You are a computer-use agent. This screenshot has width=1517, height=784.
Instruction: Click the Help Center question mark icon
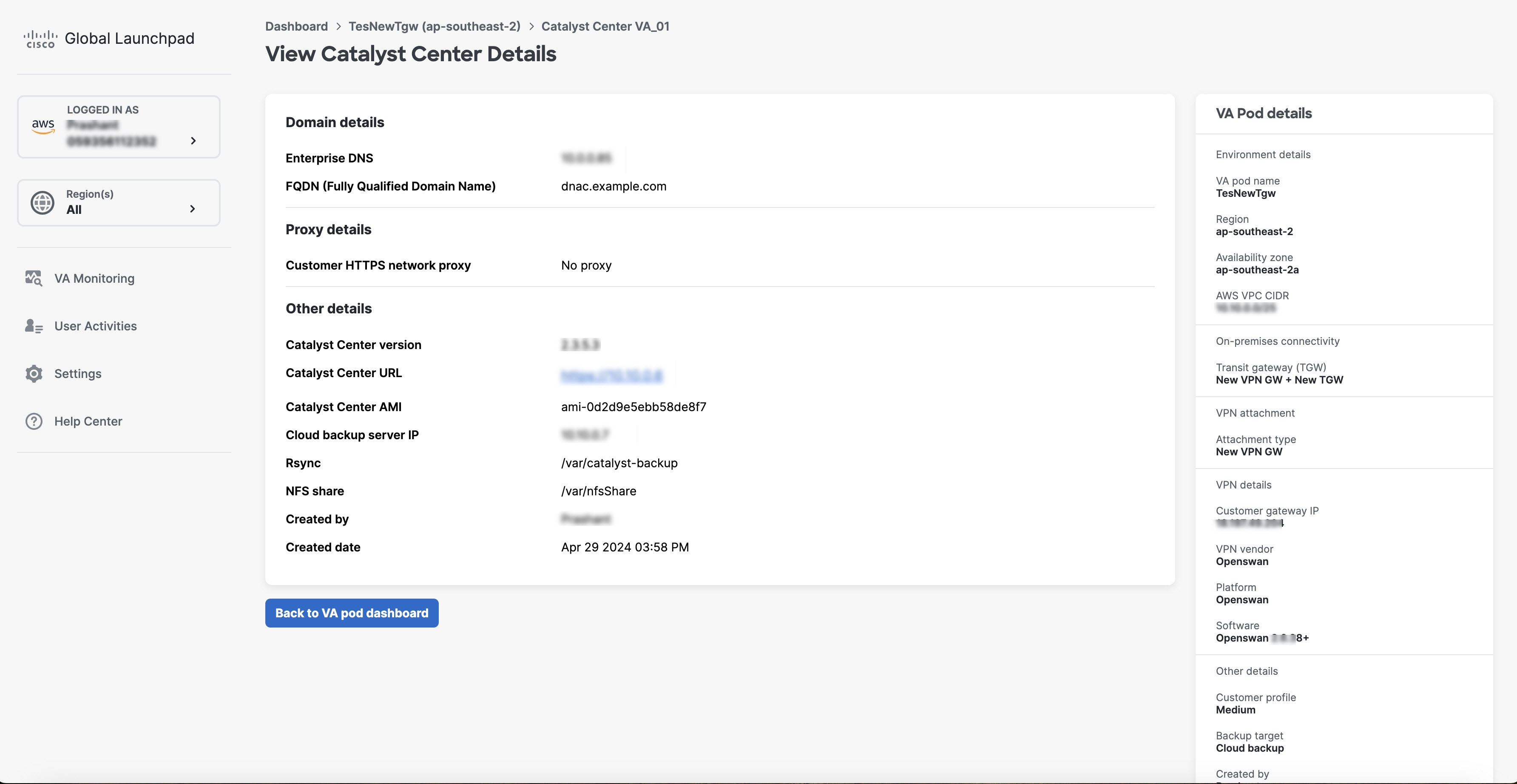[34, 421]
